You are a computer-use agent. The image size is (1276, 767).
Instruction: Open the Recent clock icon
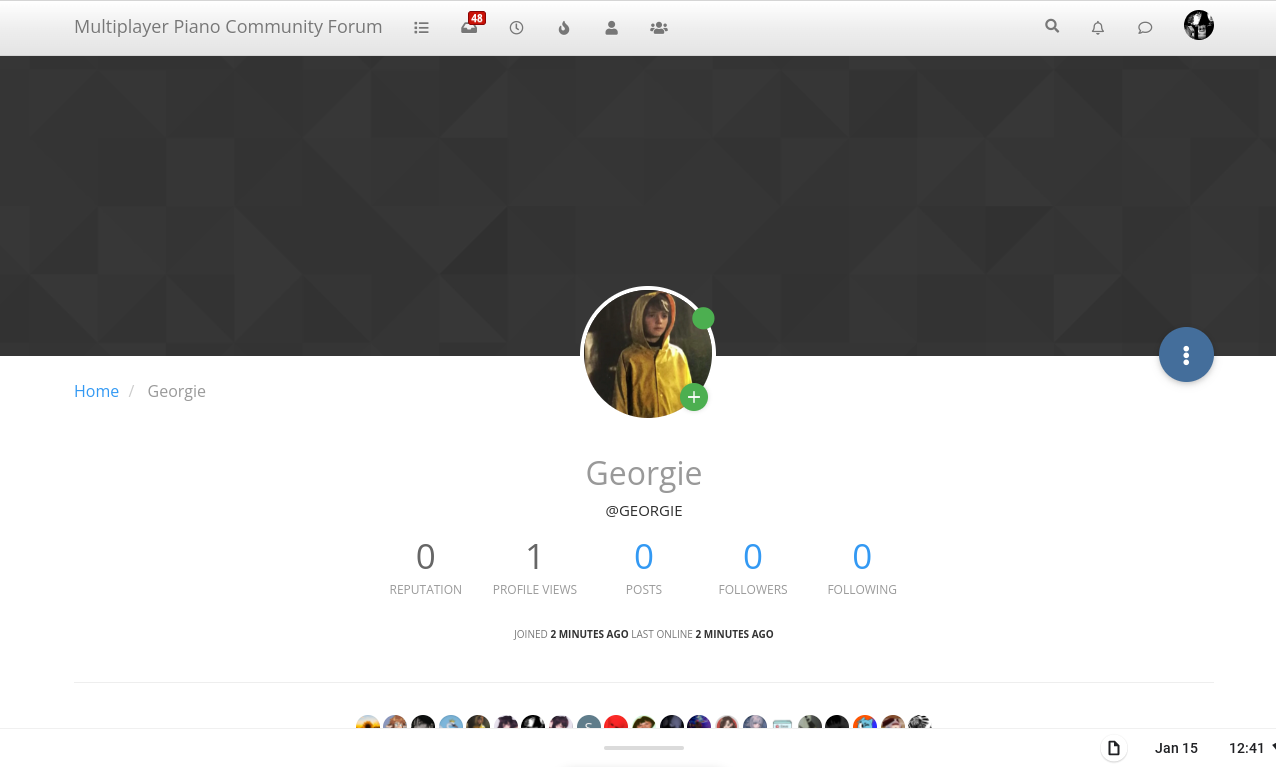516,28
